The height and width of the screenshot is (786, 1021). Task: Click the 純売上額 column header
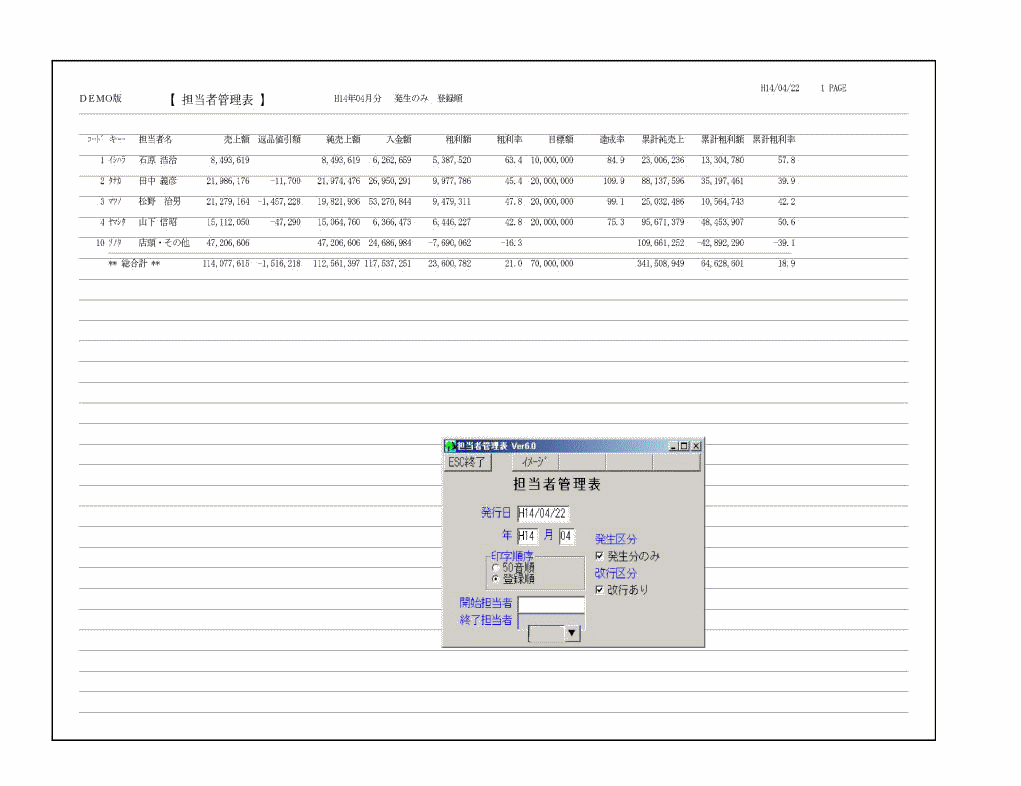(343, 139)
